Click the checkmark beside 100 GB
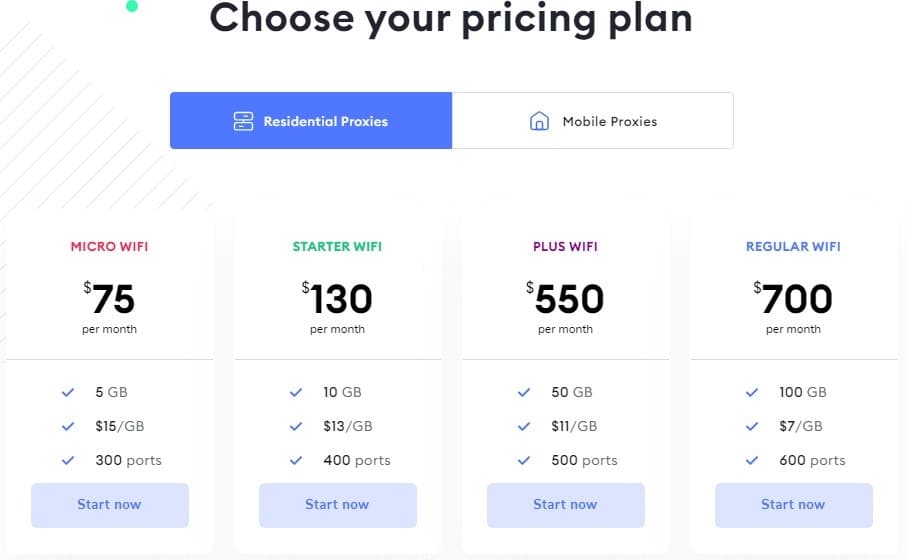This screenshot has width=907, height=560. [751, 392]
